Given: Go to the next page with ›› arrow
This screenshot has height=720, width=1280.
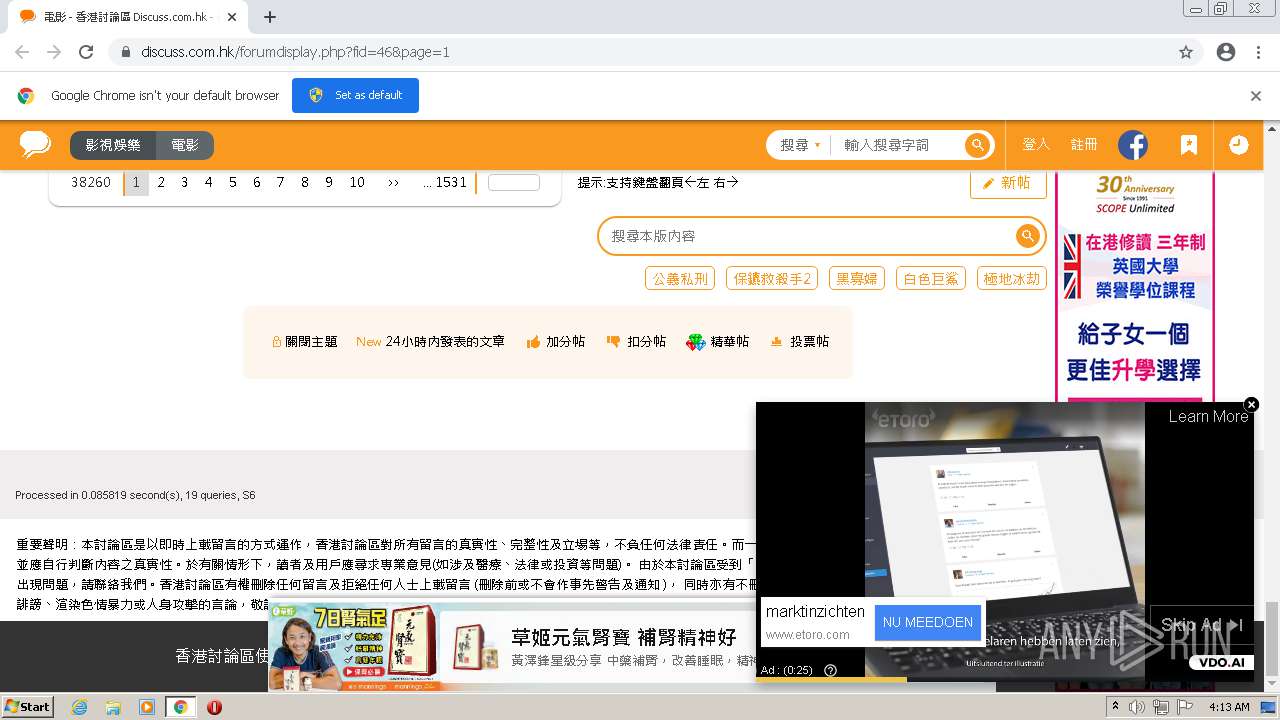Looking at the screenshot, I should point(393,183).
